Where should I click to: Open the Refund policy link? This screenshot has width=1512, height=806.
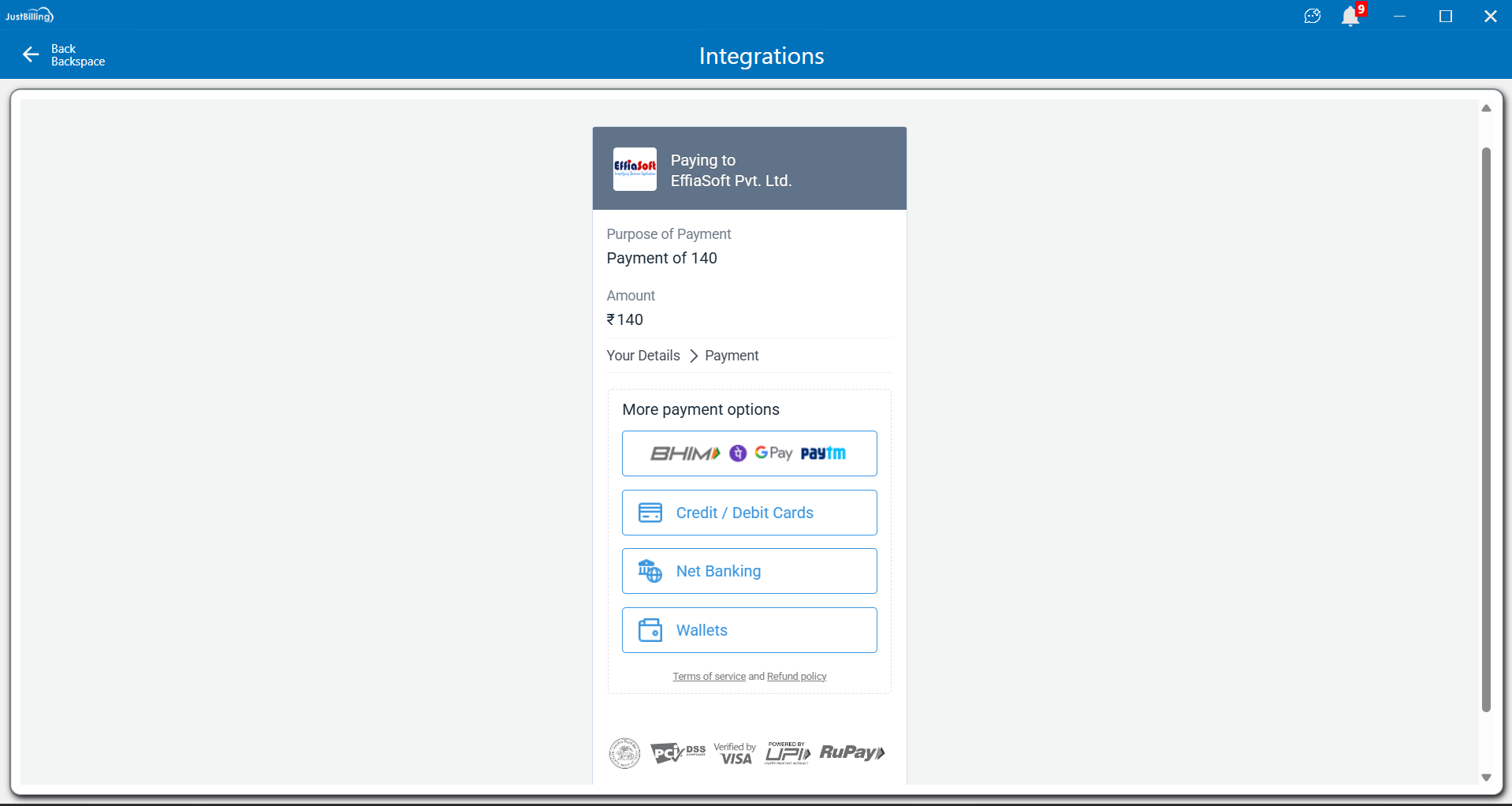pyautogui.click(x=796, y=677)
